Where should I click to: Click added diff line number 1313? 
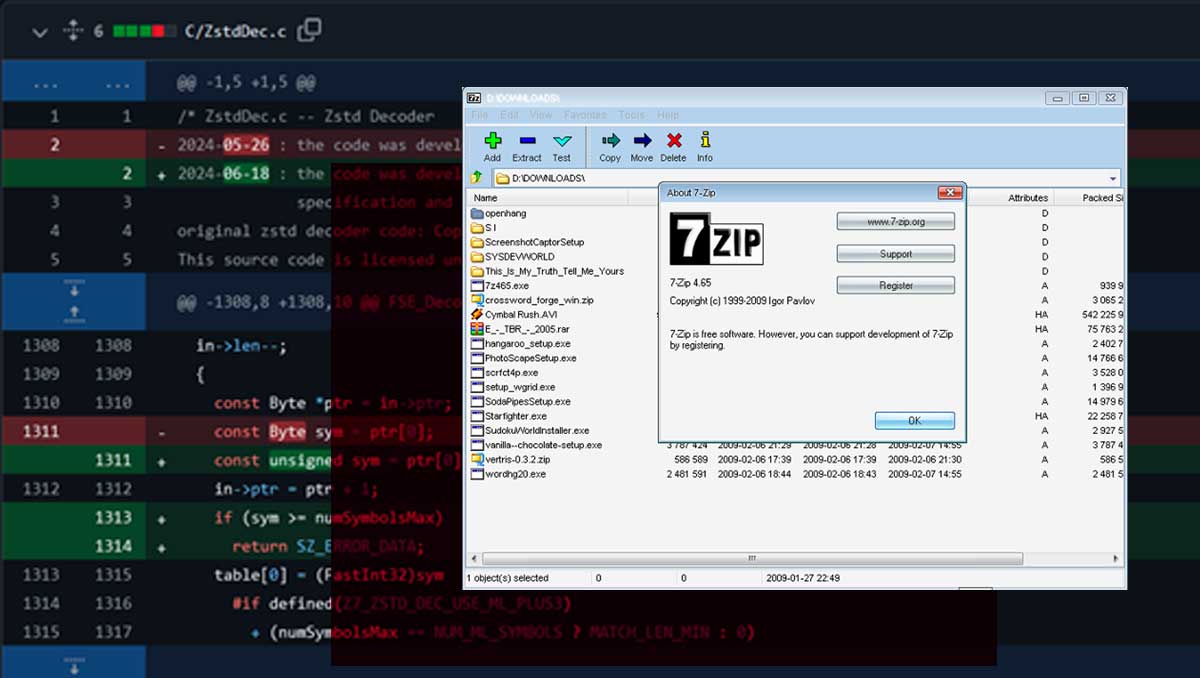(x=113, y=518)
